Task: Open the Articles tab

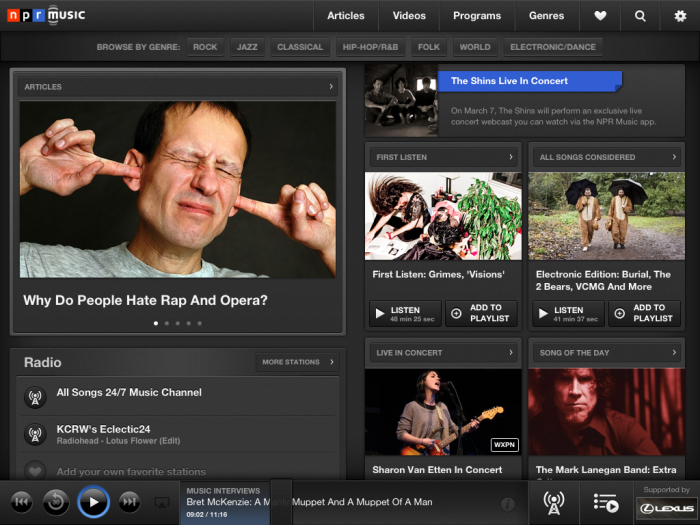Action: [x=346, y=16]
